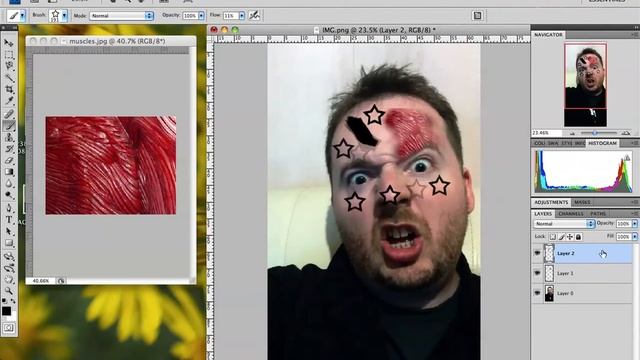Select the Eyedropper tool
This screenshot has width=640, height=360.
[x=9, y=101]
